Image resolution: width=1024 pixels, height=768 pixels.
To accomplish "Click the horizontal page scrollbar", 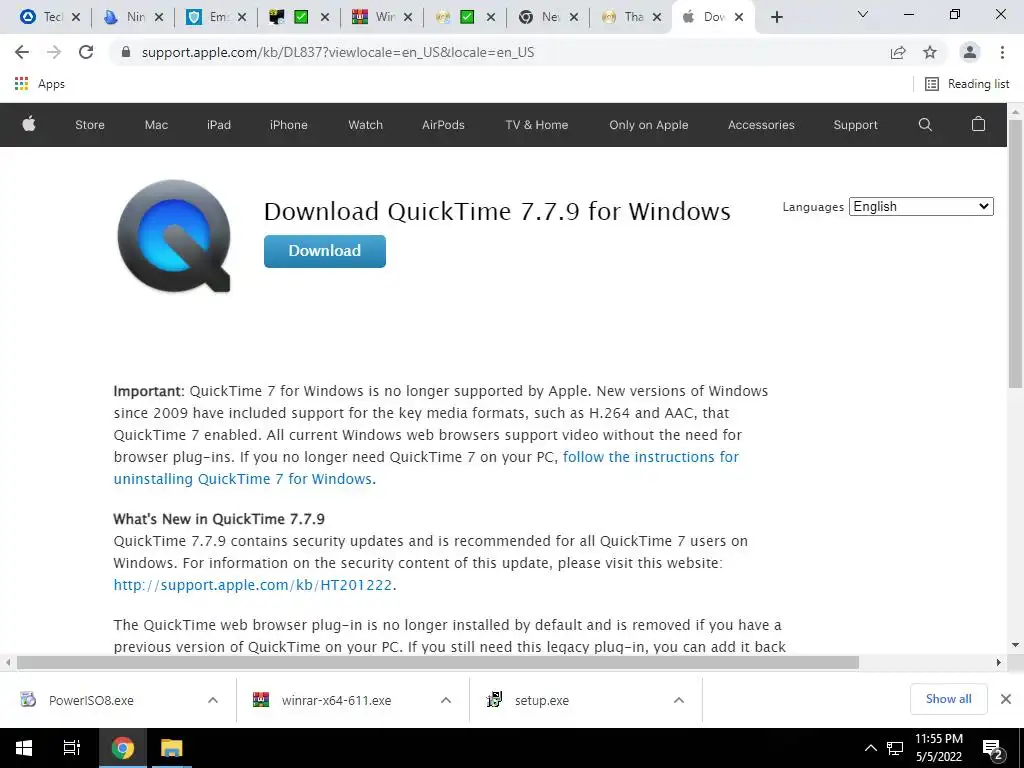I will [x=438, y=662].
